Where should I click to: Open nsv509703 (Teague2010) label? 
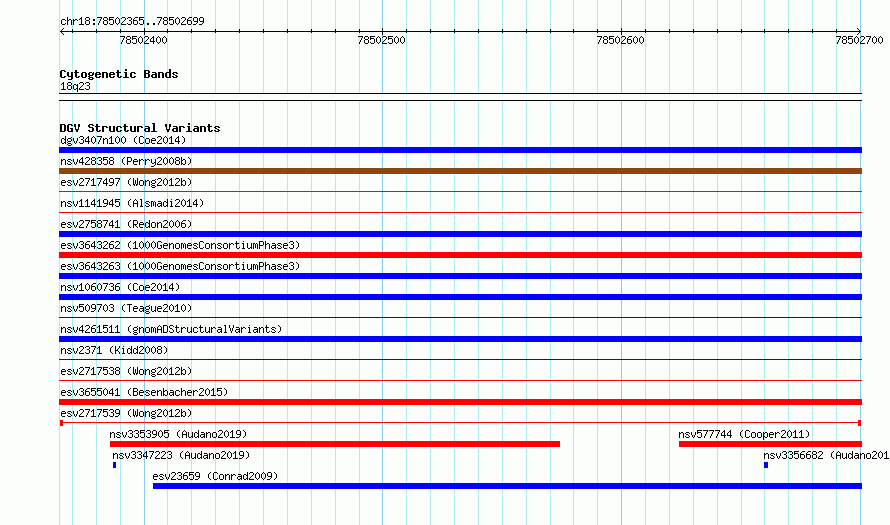pos(126,308)
